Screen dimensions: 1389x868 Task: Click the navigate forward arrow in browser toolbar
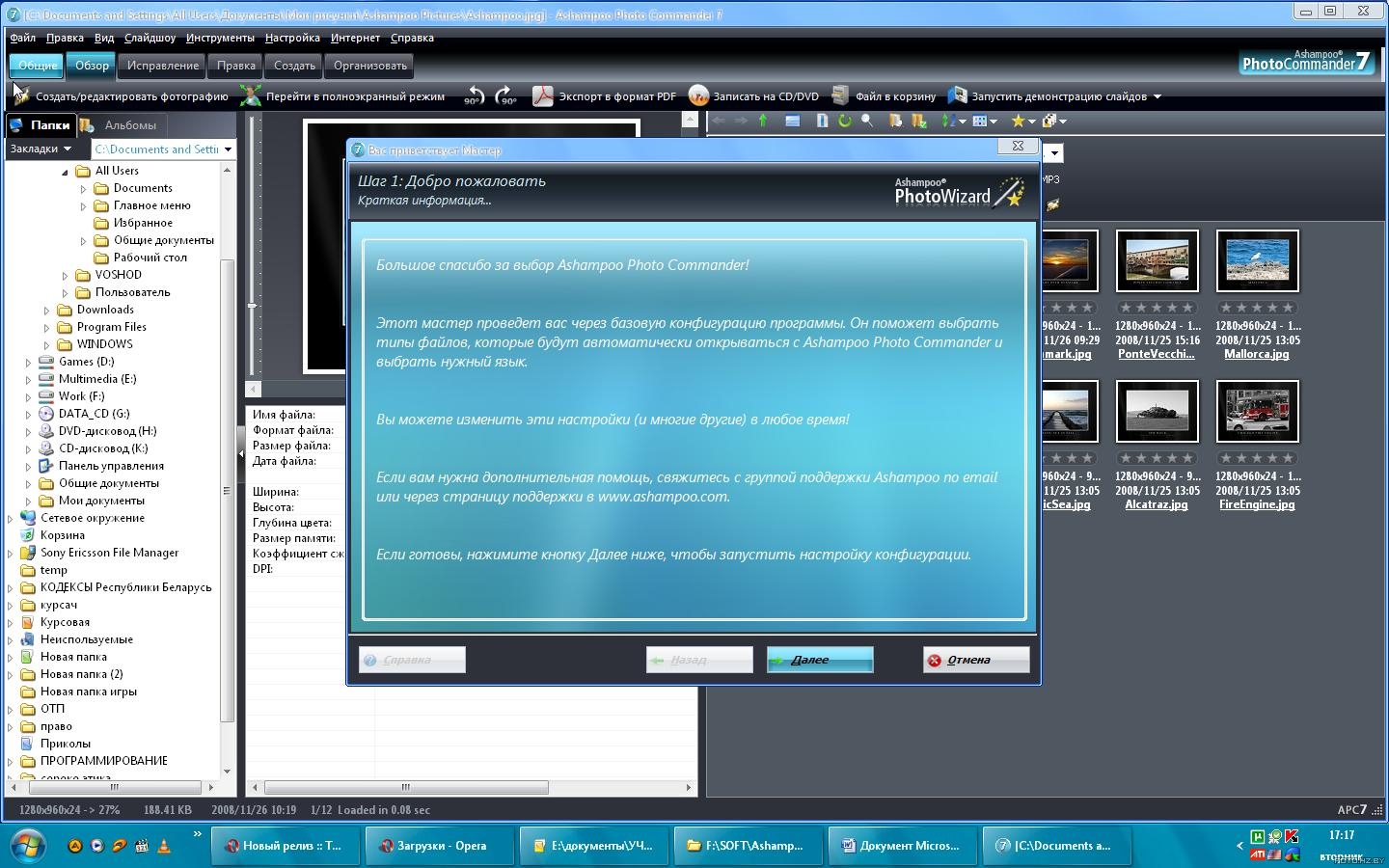(x=741, y=121)
